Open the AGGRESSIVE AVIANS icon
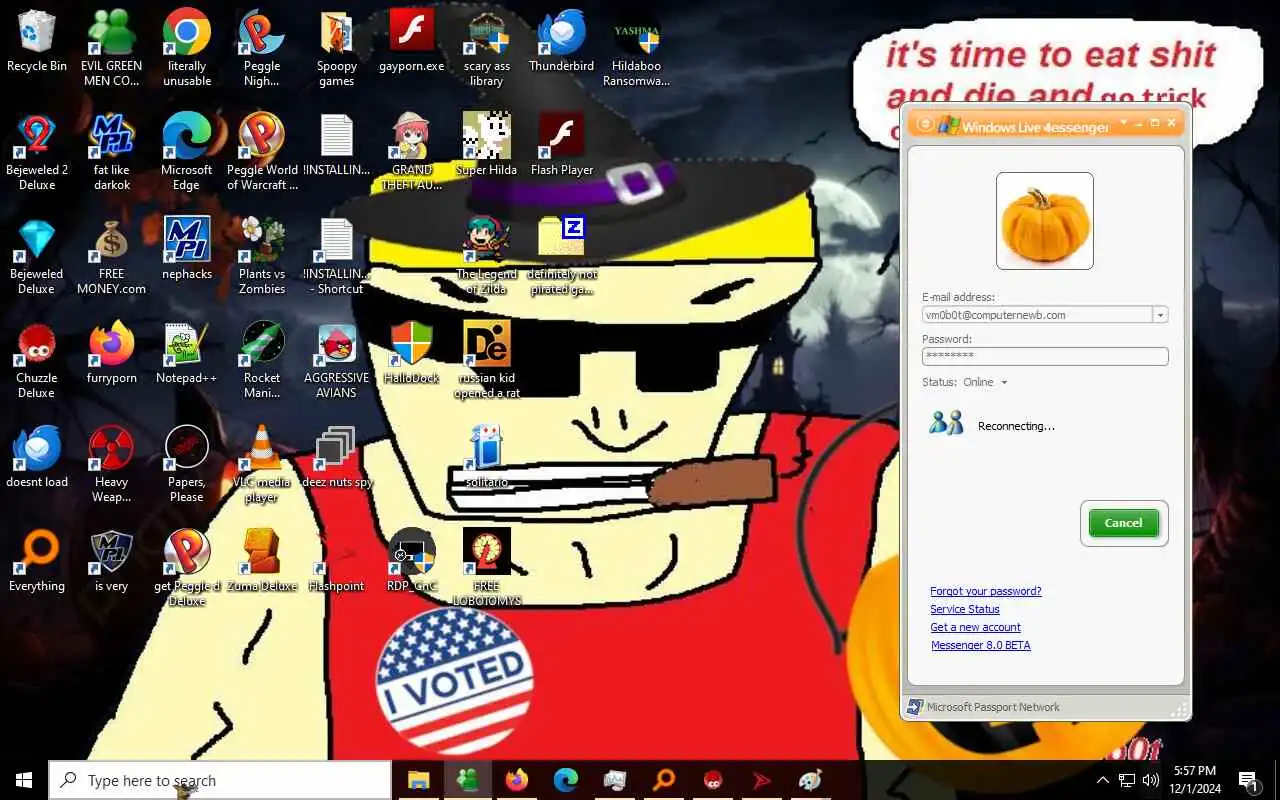 tap(337, 360)
